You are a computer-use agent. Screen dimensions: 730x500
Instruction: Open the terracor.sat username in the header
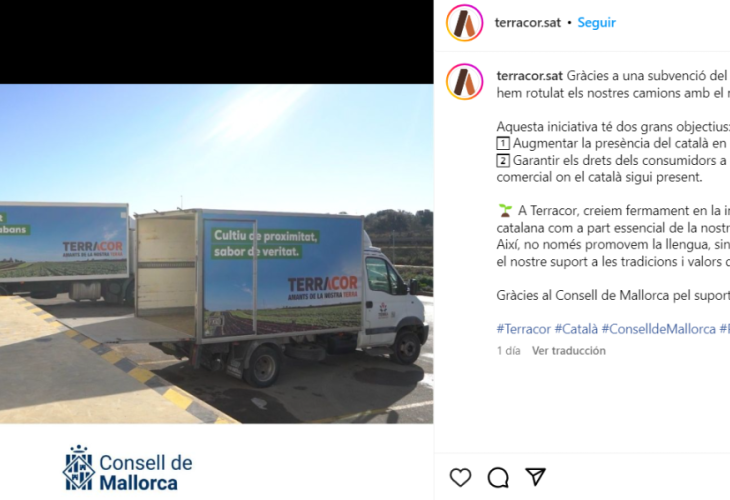pos(527,23)
